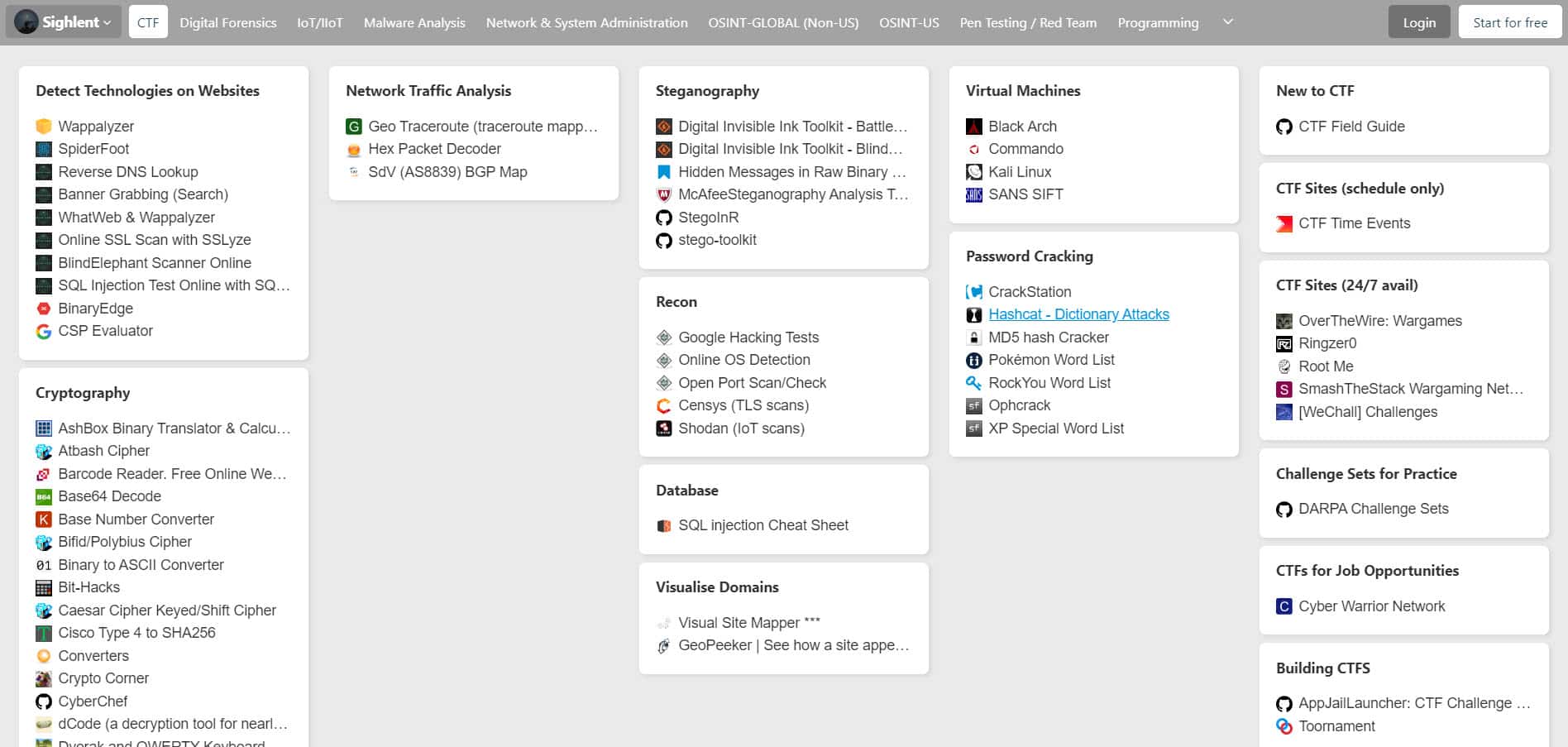Switch to the Malware Analysis tab
Image resolution: width=1568 pixels, height=747 pixels.
pyautogui.click(x=414, y=22)
